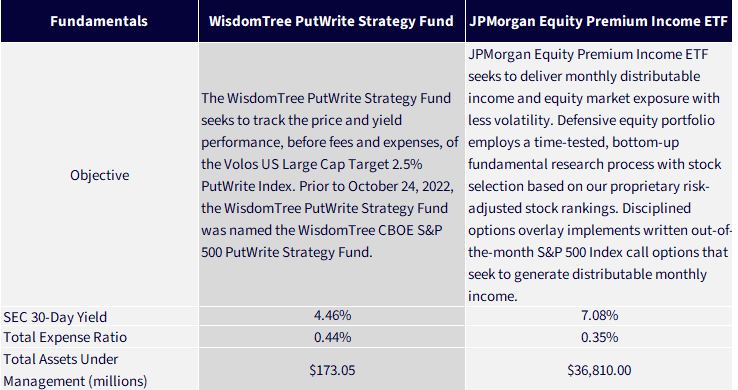Select the Total Assets Under Management label

pyautogui.click(x=75, y=370)
